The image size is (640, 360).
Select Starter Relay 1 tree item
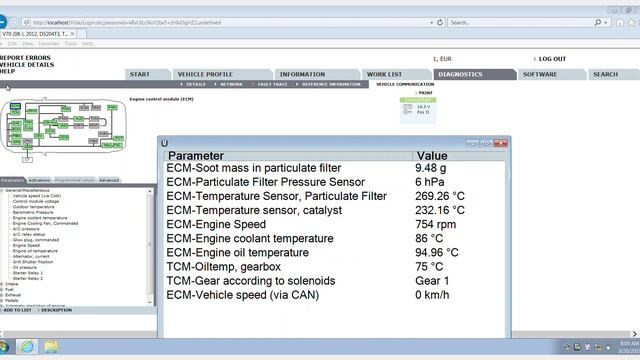(28, 273)
